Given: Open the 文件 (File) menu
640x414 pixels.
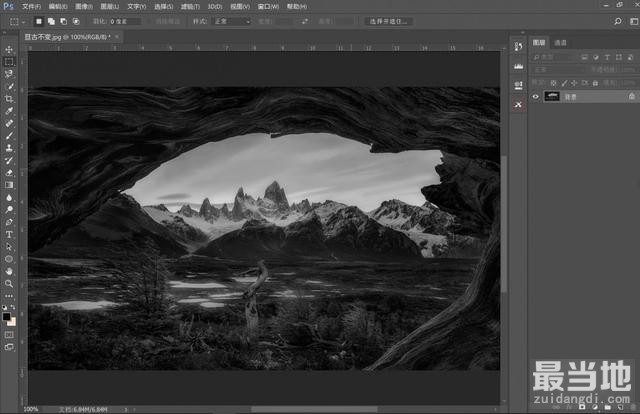Looking at the screenshot, I should coord(31,6).
